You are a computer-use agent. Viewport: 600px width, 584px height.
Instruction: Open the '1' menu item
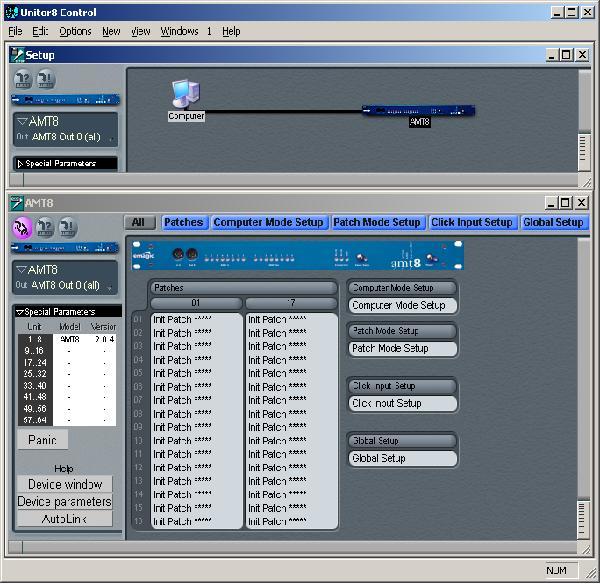point(209,31)
